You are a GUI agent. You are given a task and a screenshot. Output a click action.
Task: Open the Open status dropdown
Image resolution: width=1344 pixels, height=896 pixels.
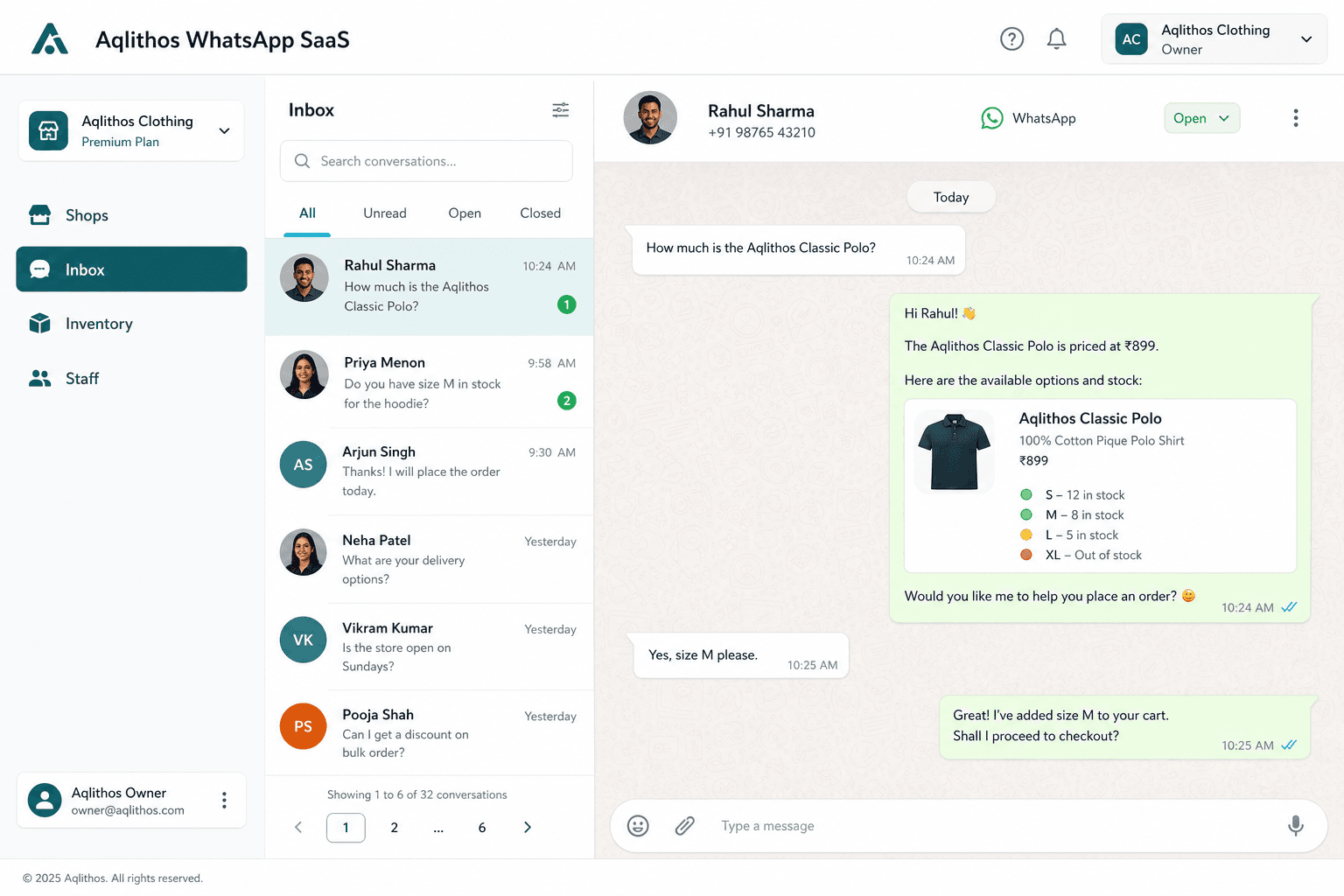pyautogui.click(x=1201, y=118)
